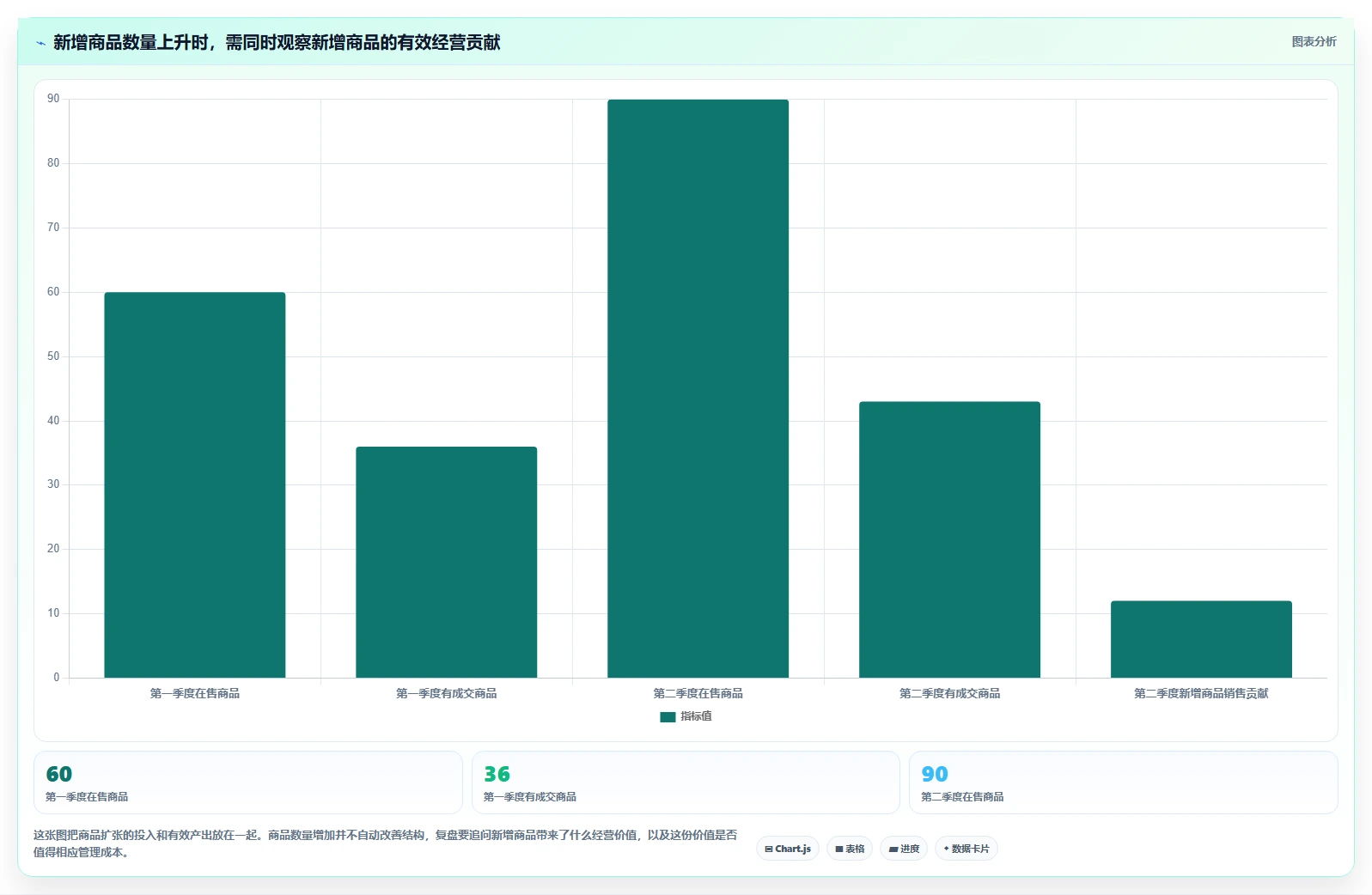Click the 数据卡片 tag chip
The width and height of the screenshot is (1372, 895).
(x=966, y=849)
